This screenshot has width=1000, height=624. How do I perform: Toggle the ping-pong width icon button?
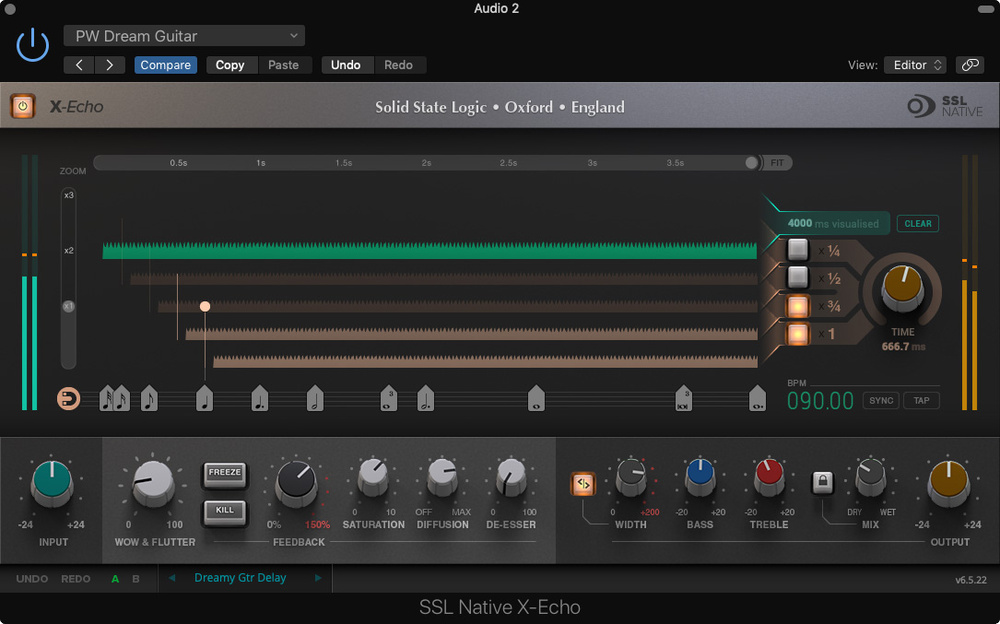click(x=583, y=484)
